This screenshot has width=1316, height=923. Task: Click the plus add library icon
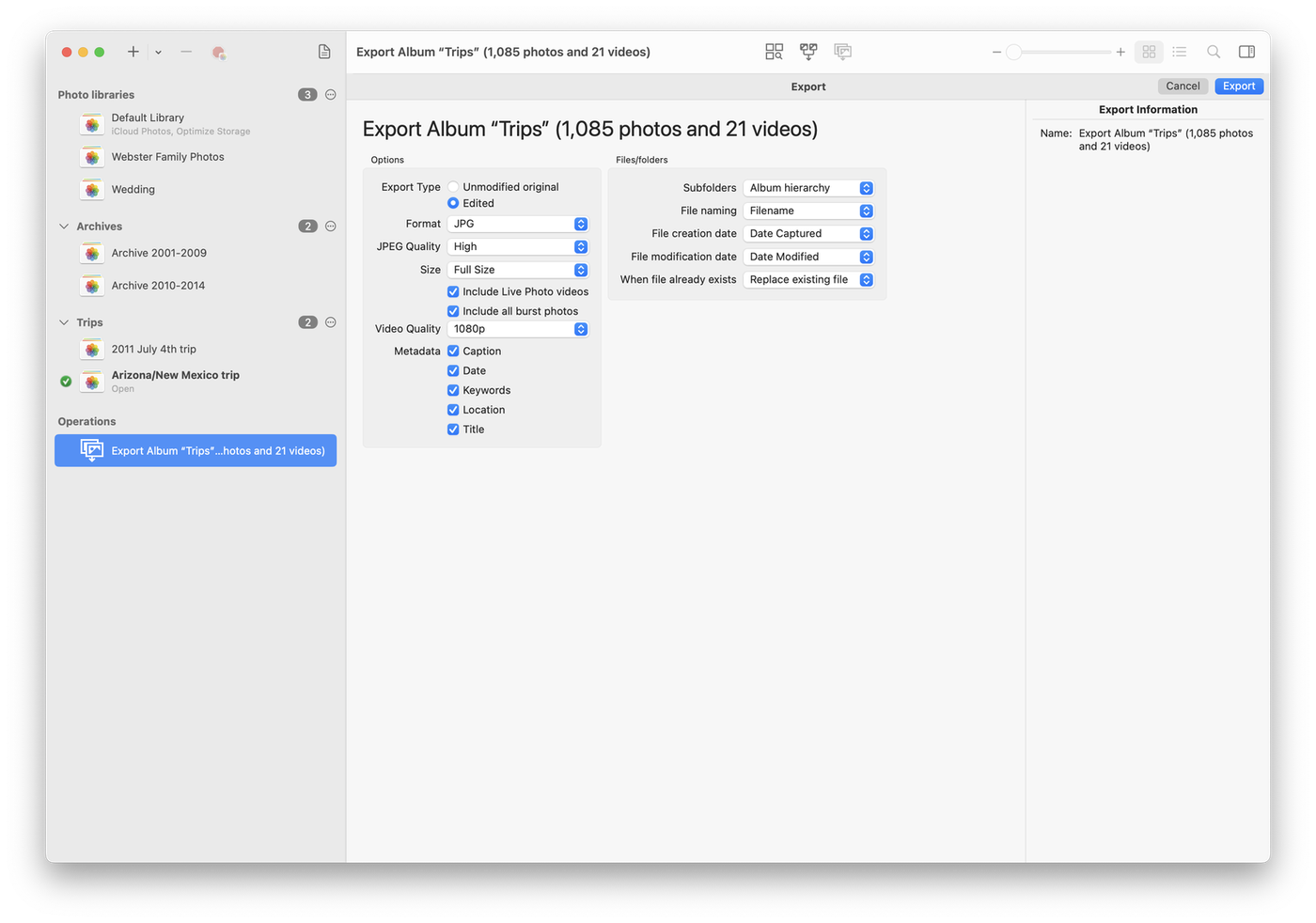click(x=133, y=53)
